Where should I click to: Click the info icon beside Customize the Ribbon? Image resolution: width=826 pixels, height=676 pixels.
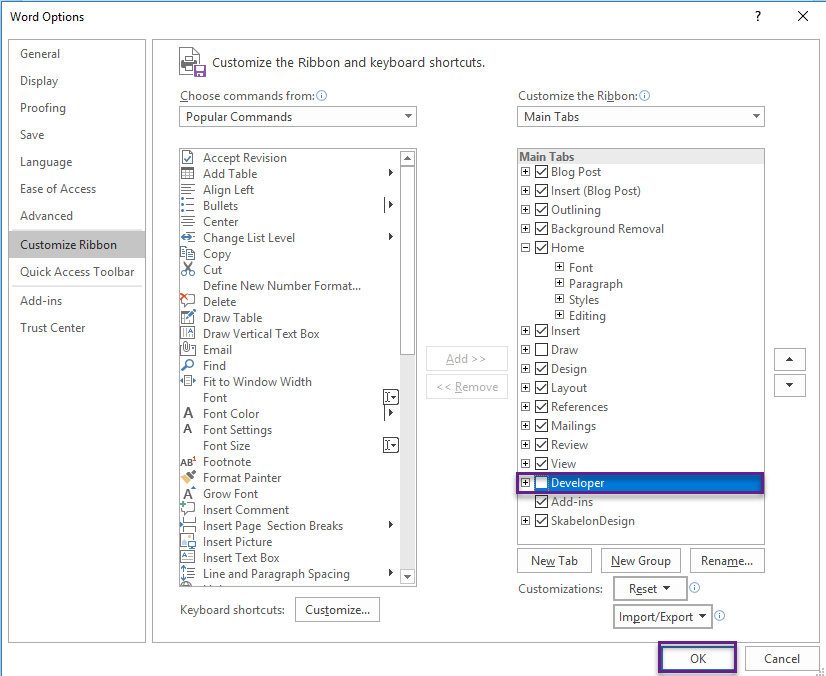point(644,95)
